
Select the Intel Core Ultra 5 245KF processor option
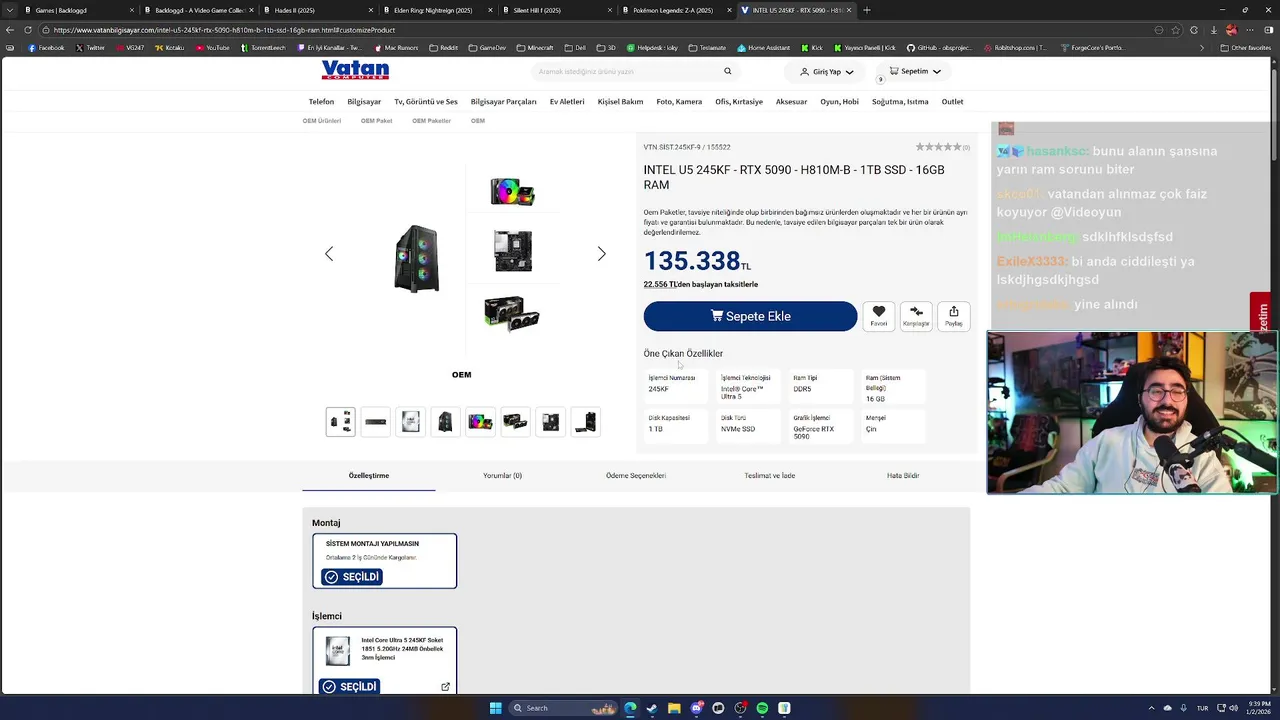pyautogui.click(x=384, y=660)
